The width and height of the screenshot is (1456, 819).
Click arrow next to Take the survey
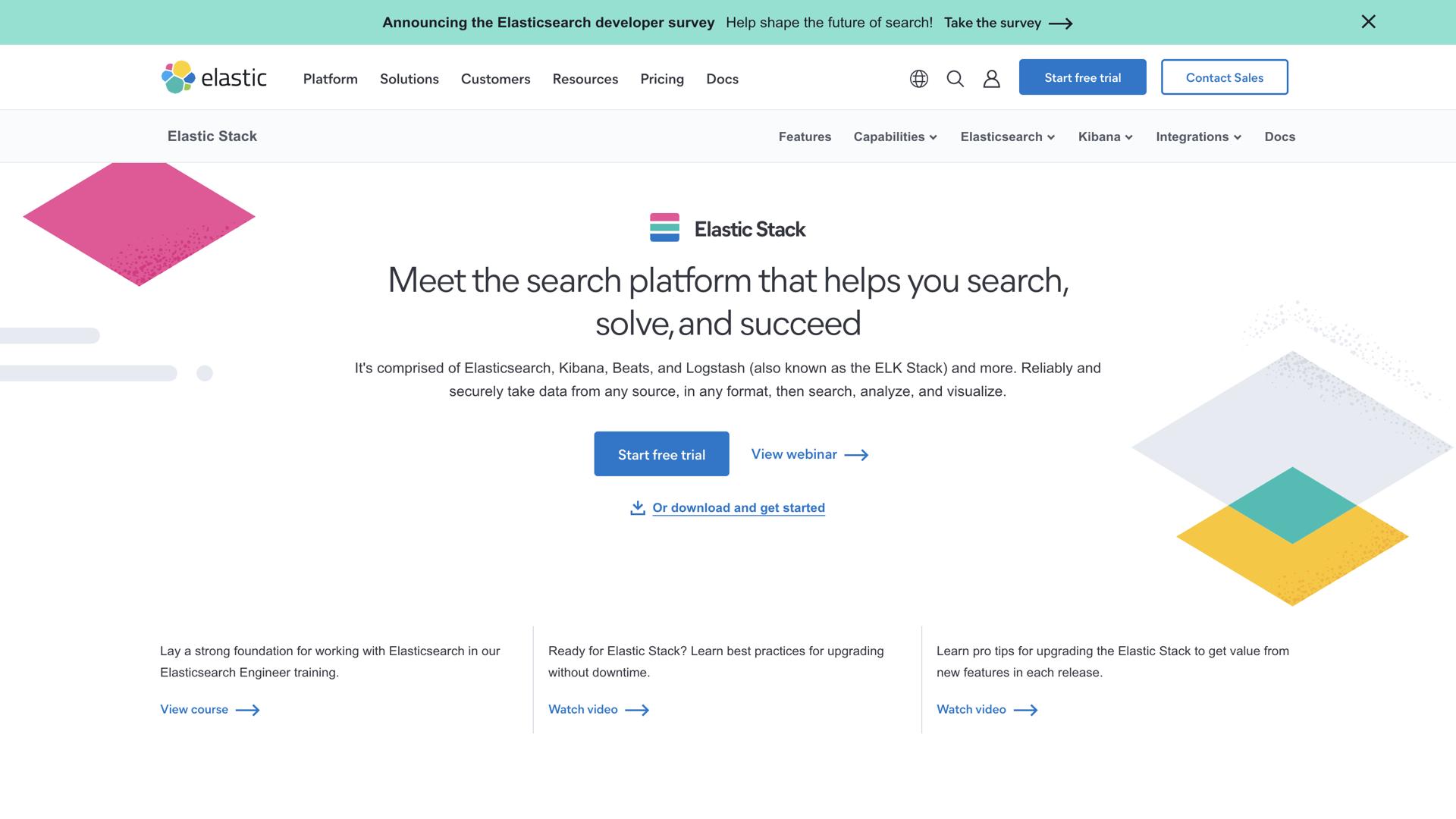(1060, 24)
